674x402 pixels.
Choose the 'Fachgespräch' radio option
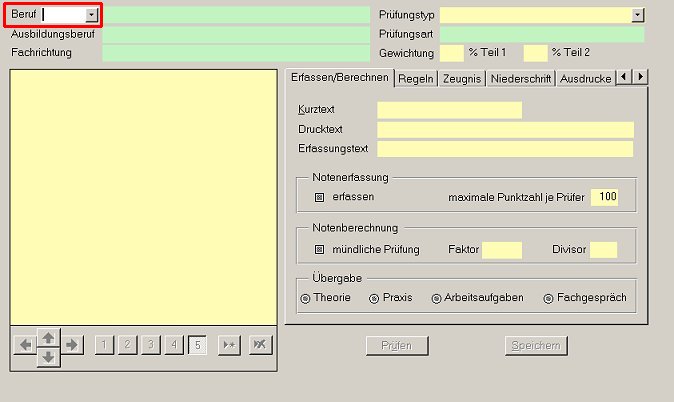(548, 298)
